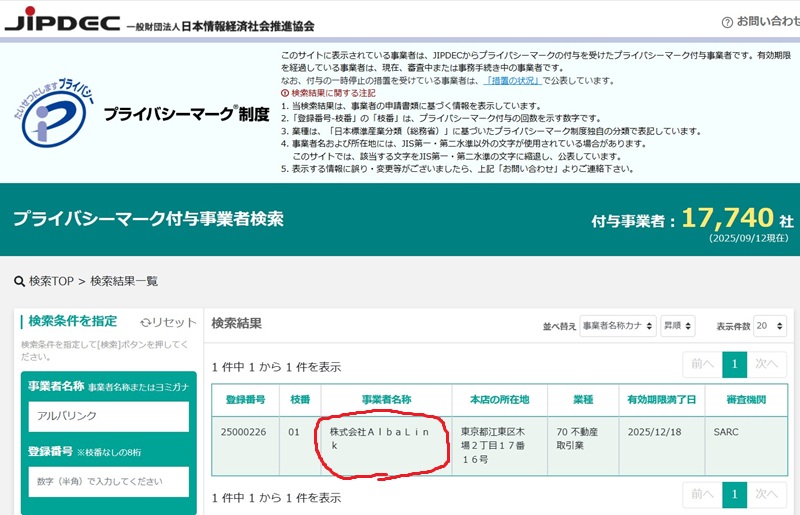Open the 措置の状況 link
This screenshot has height=515, width=800.
(x=514, y=80)
